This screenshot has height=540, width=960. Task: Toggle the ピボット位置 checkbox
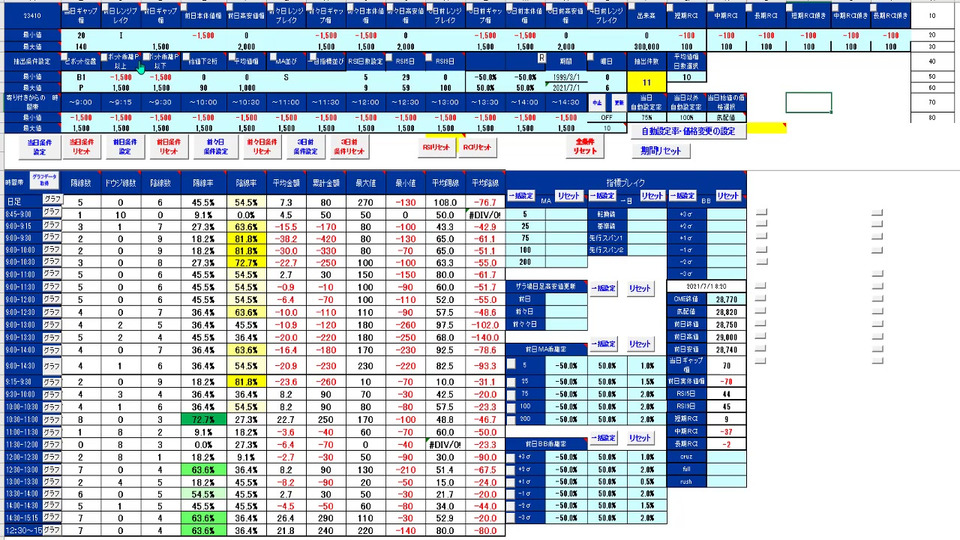[x=65, y=57]
